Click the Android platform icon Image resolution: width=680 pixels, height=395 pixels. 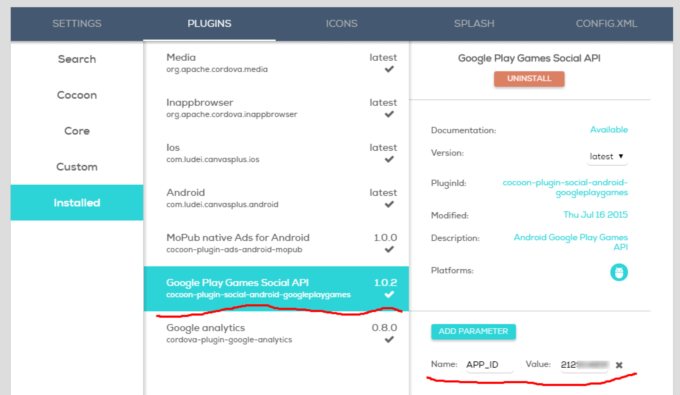click(x=619, y=272)
